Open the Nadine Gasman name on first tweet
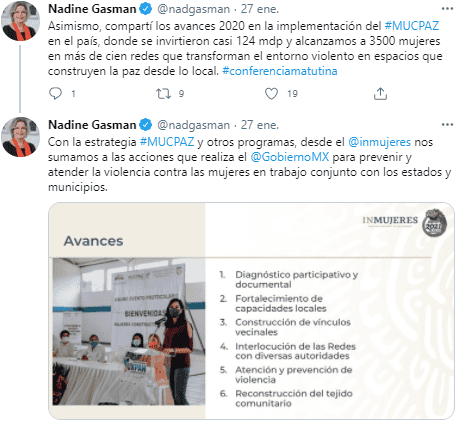462x429 pixels. tap(92, 9)
